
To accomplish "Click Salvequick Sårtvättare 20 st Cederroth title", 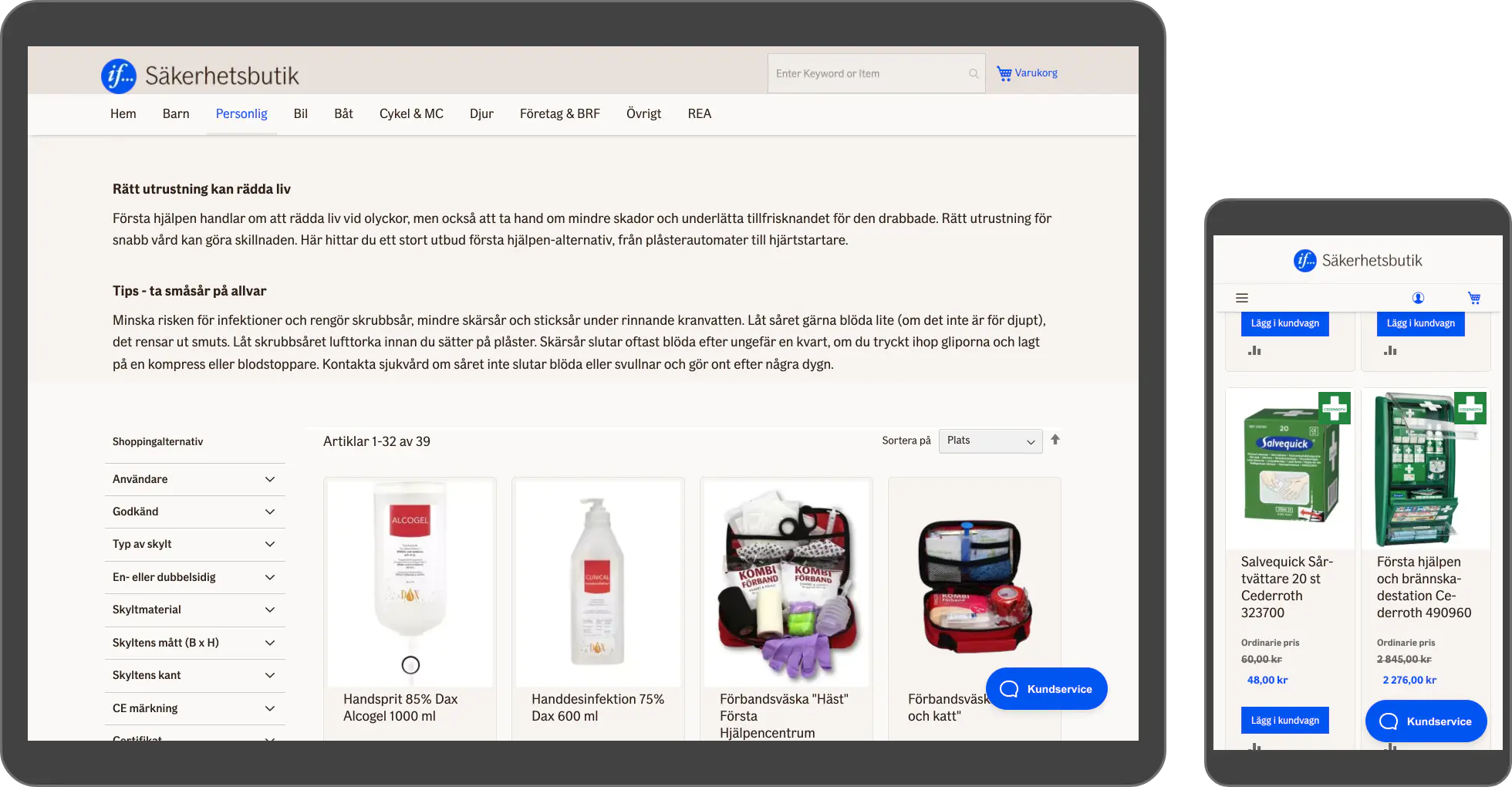I will point(1287,587).
